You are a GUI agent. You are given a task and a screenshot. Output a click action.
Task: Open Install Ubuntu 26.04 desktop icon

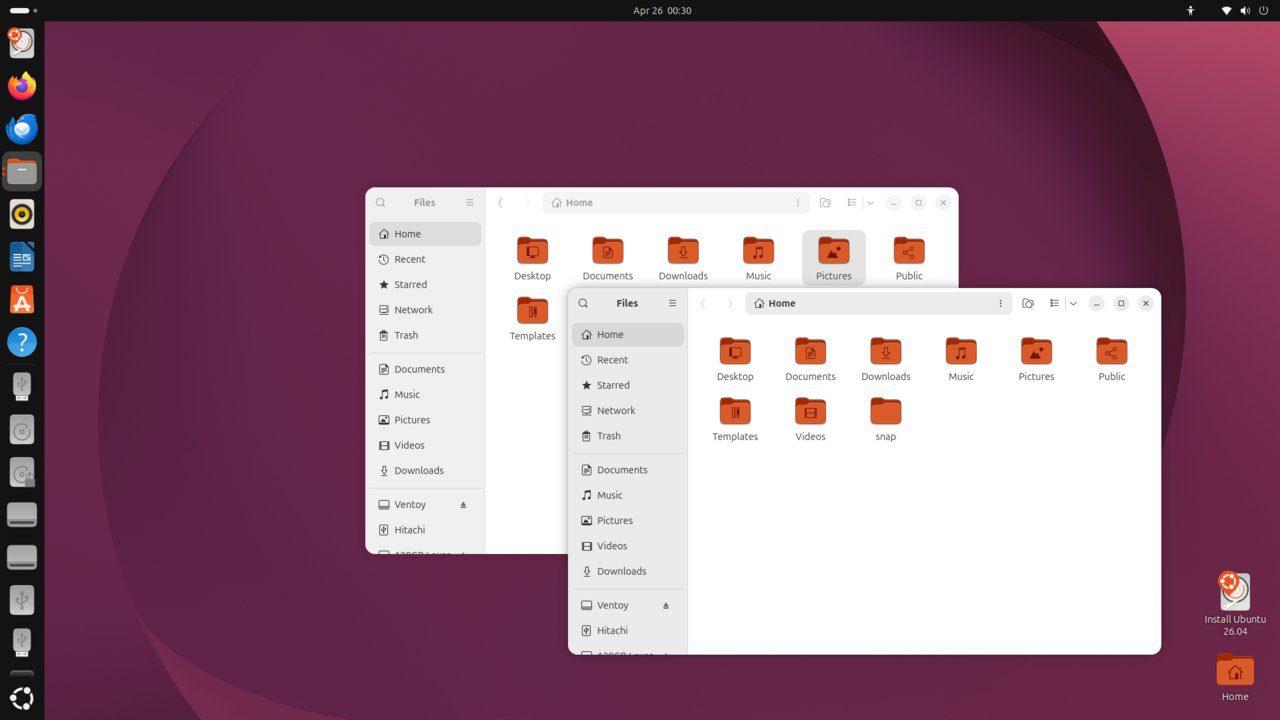coord(1235,604)
